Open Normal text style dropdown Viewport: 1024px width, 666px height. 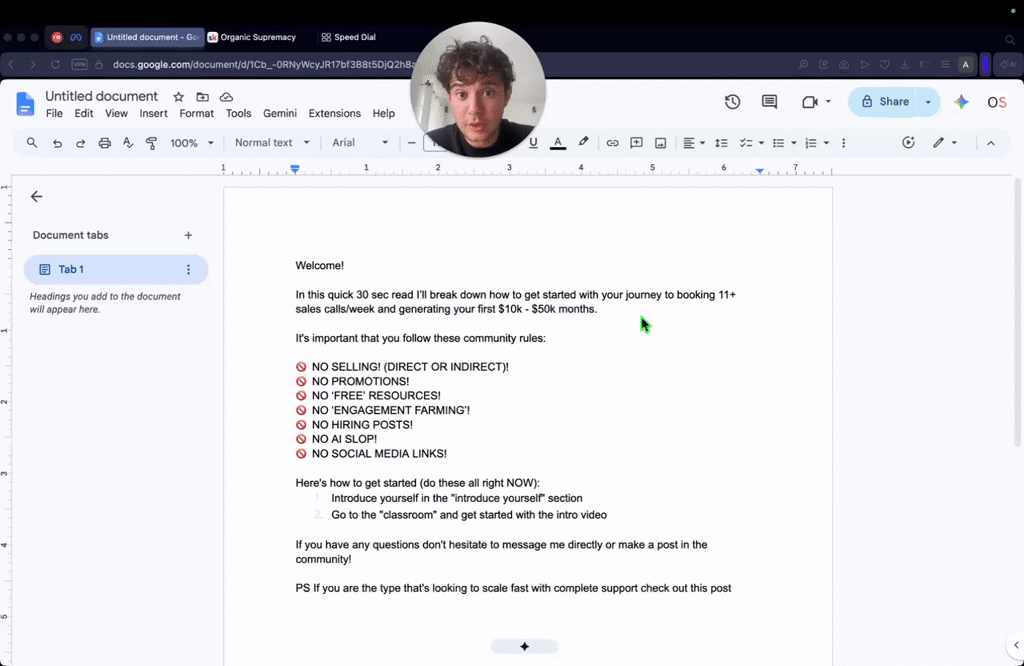coord(272,142)
